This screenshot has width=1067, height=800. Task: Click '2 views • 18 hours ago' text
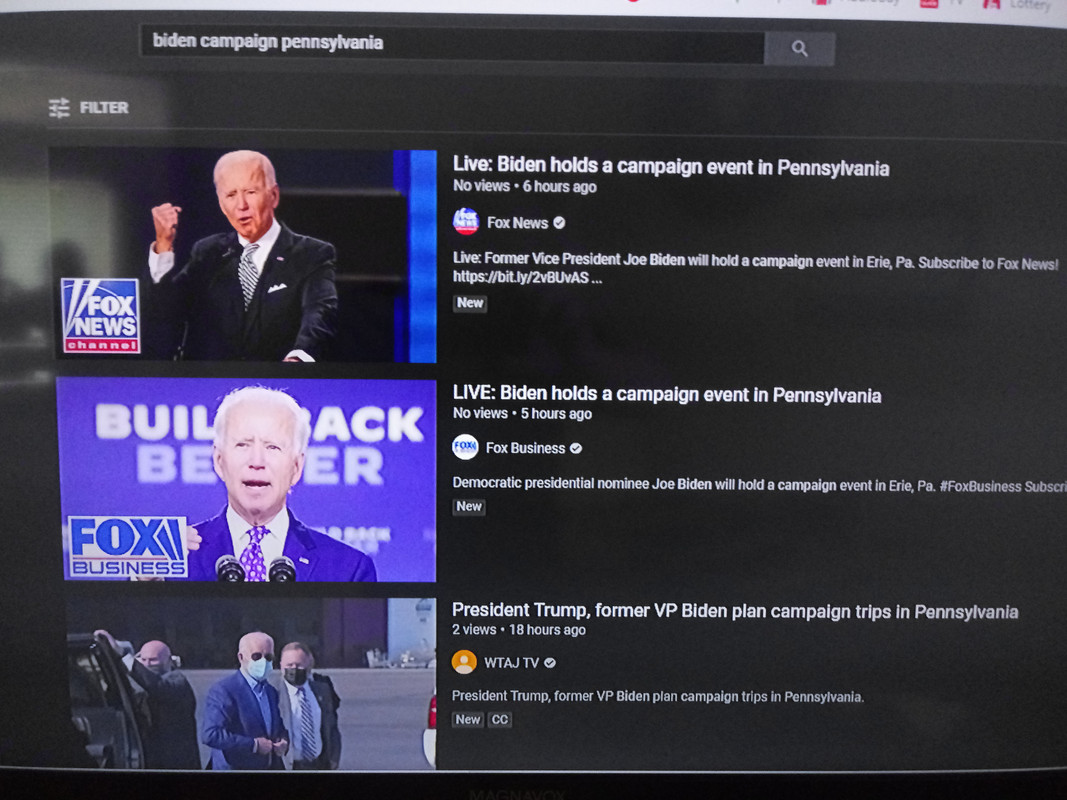click(519, 629)
